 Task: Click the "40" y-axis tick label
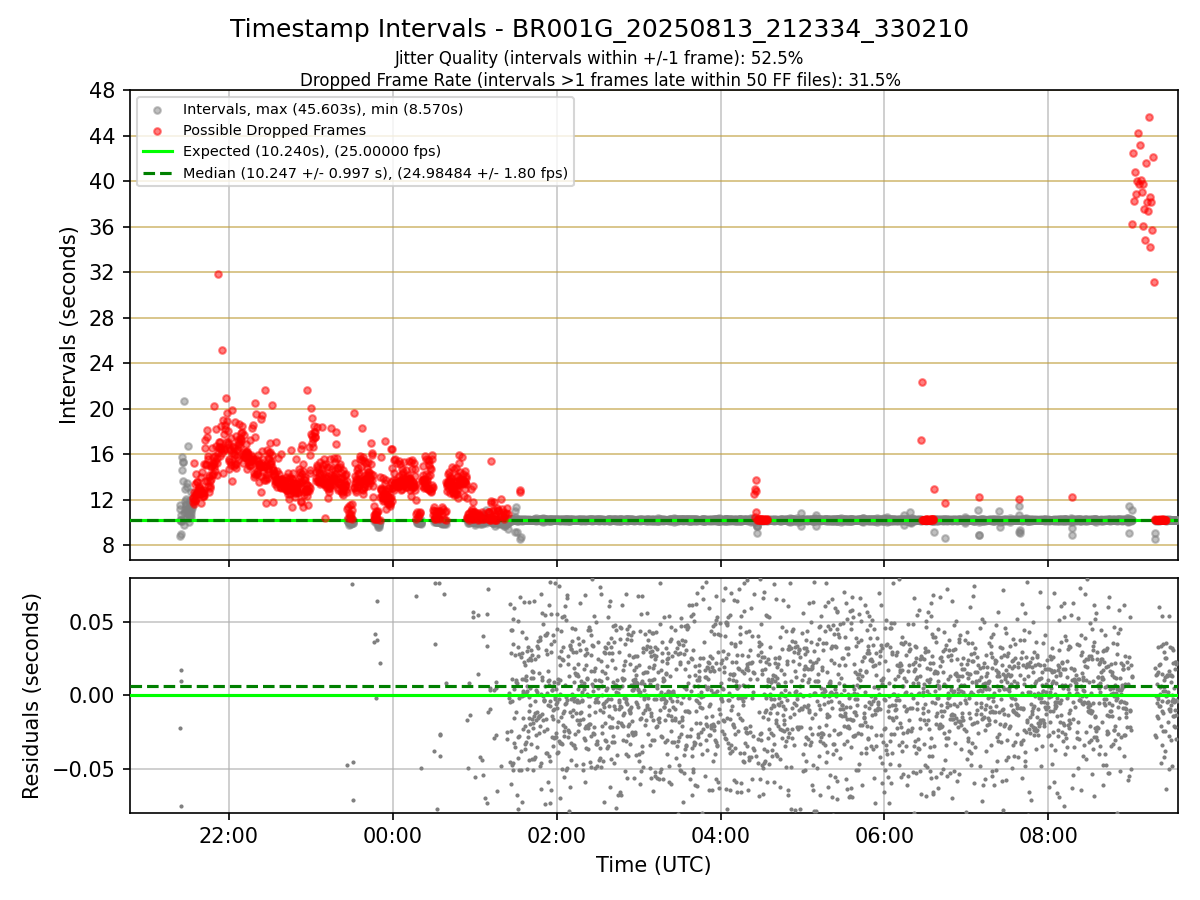tap(104, 182)
